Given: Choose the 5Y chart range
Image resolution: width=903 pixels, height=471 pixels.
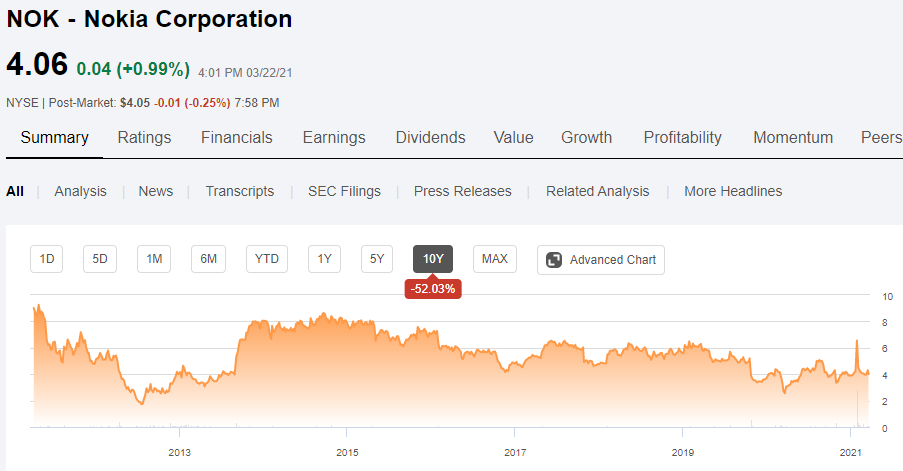Looking at the screenshot, I should (x=377, y=260).
